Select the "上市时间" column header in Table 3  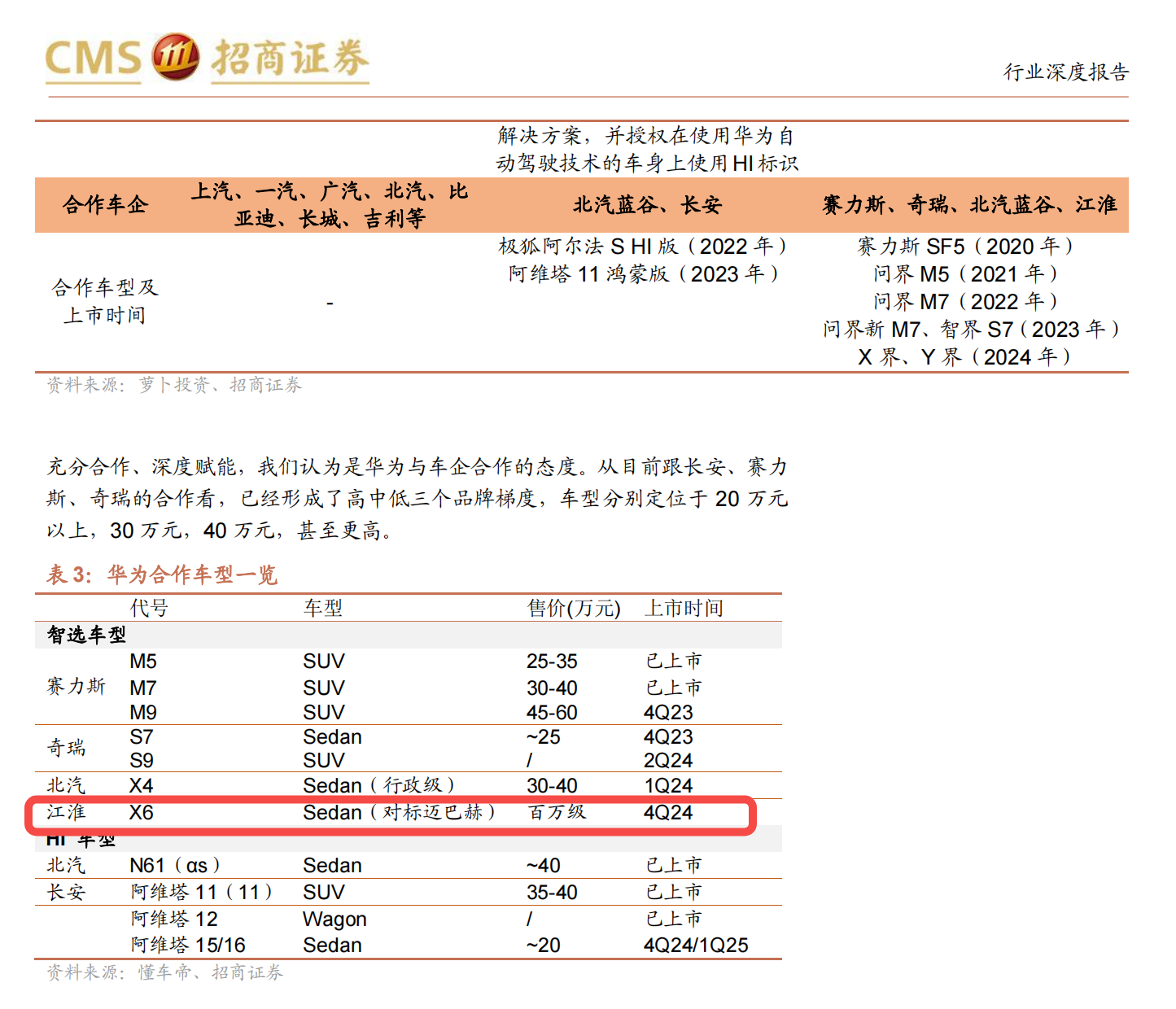pos(684,608)
